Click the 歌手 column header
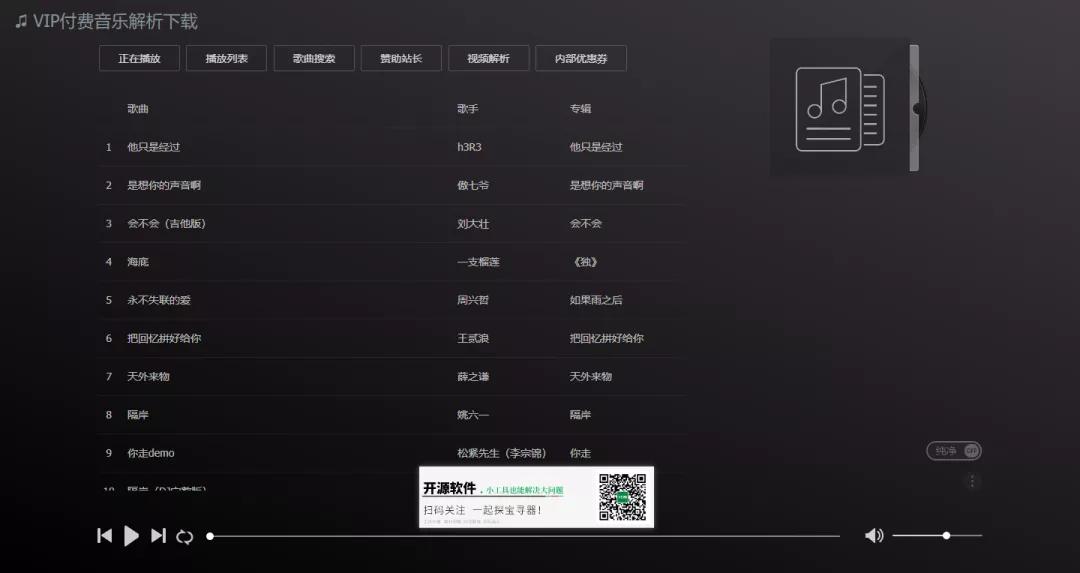1080x573 pixels. tap(468, 108)
